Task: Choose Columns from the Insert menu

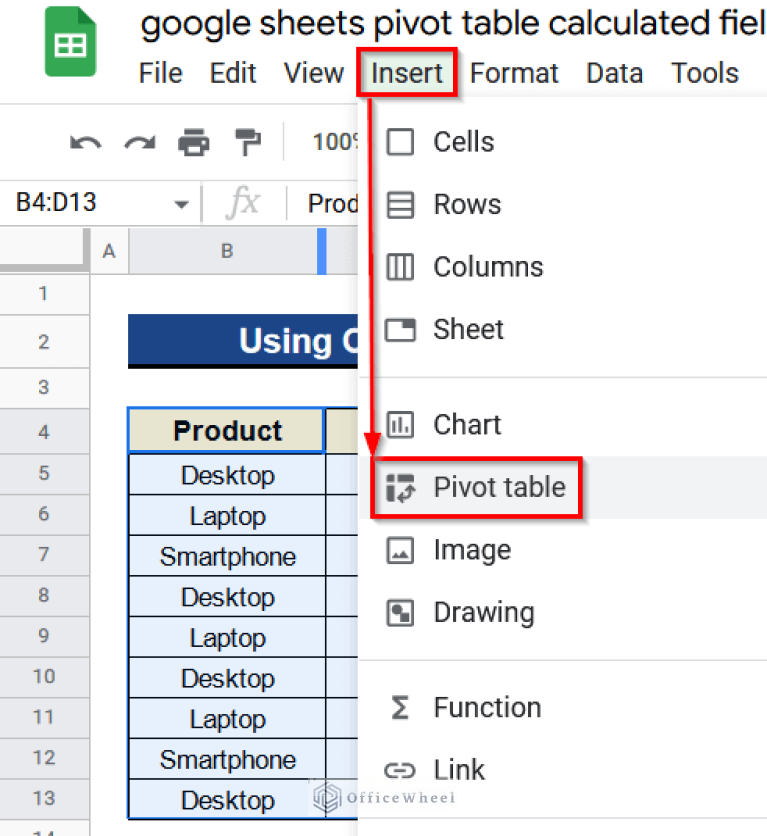Action: tap(563, 267)
